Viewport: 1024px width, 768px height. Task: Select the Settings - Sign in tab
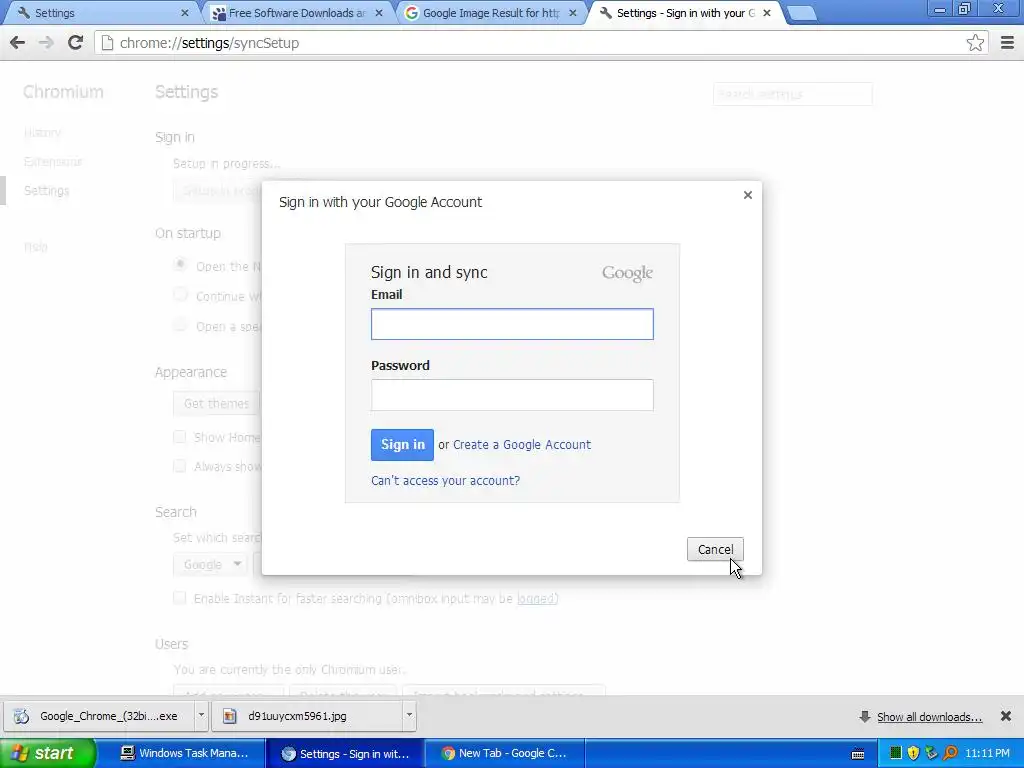point(684,12)
